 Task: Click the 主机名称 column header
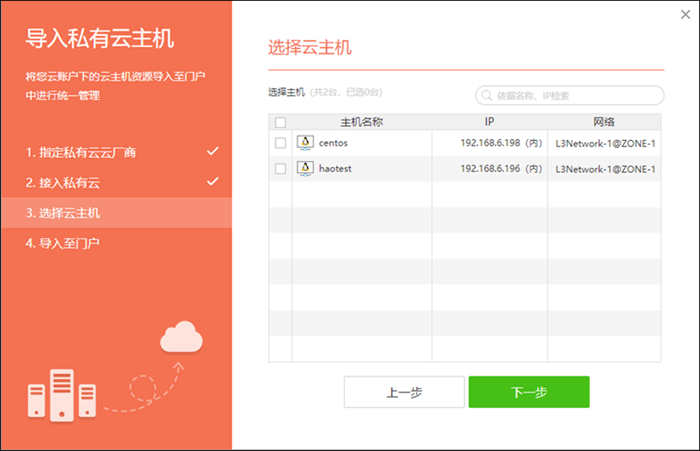click(x=361, y=122)
